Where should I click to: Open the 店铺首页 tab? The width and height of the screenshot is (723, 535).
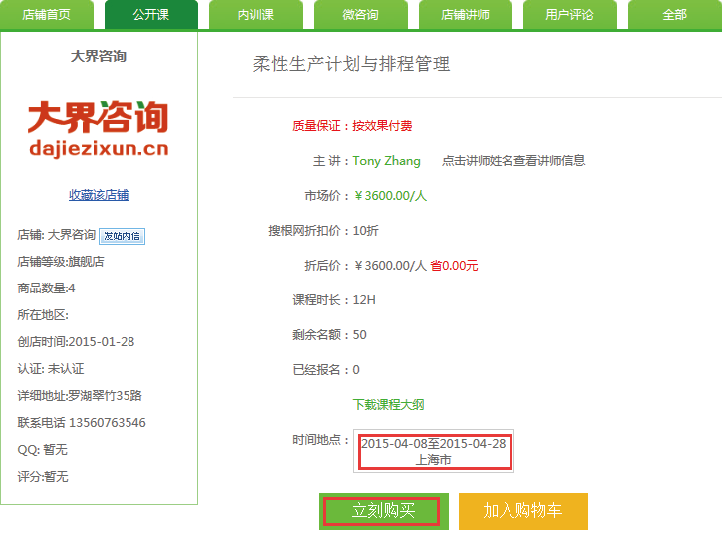47,15
